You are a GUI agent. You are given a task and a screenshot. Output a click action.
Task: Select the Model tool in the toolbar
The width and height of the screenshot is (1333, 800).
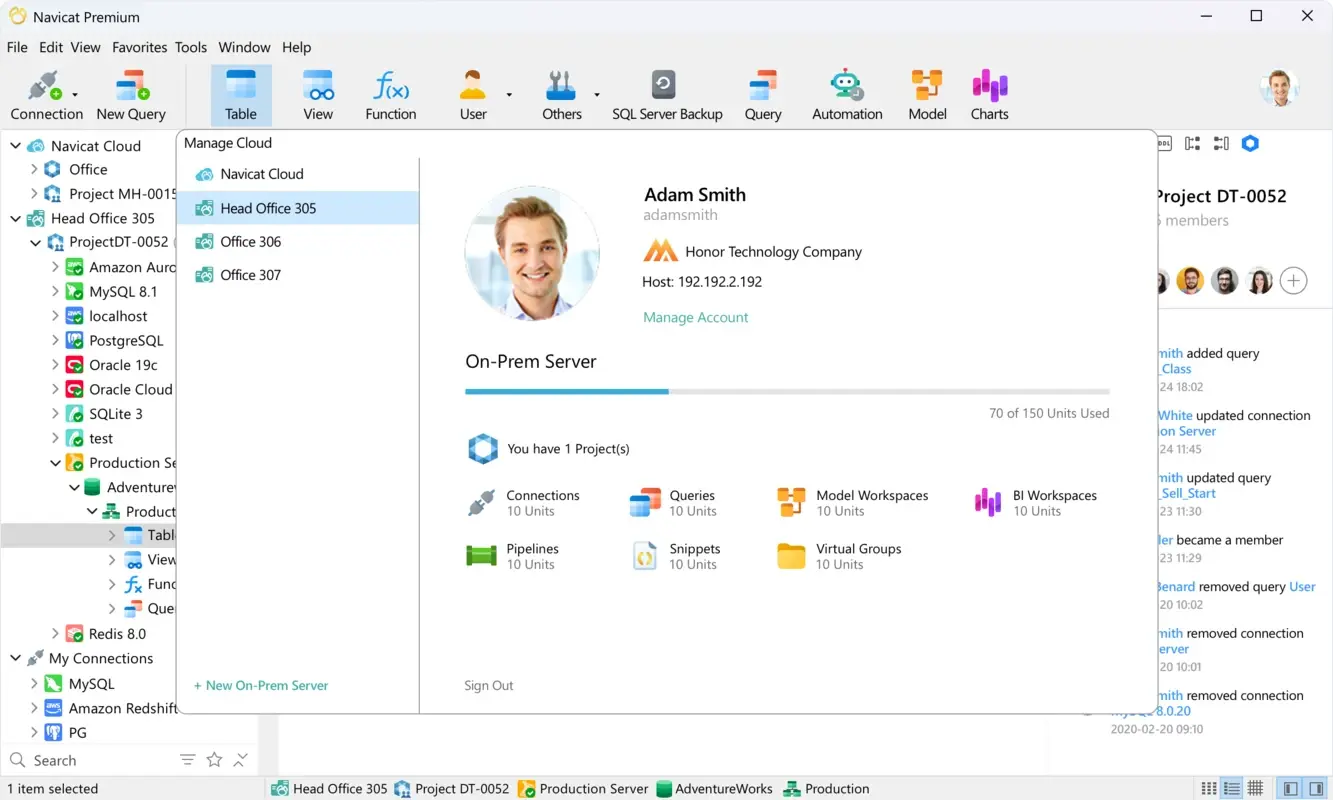[927, 94]
